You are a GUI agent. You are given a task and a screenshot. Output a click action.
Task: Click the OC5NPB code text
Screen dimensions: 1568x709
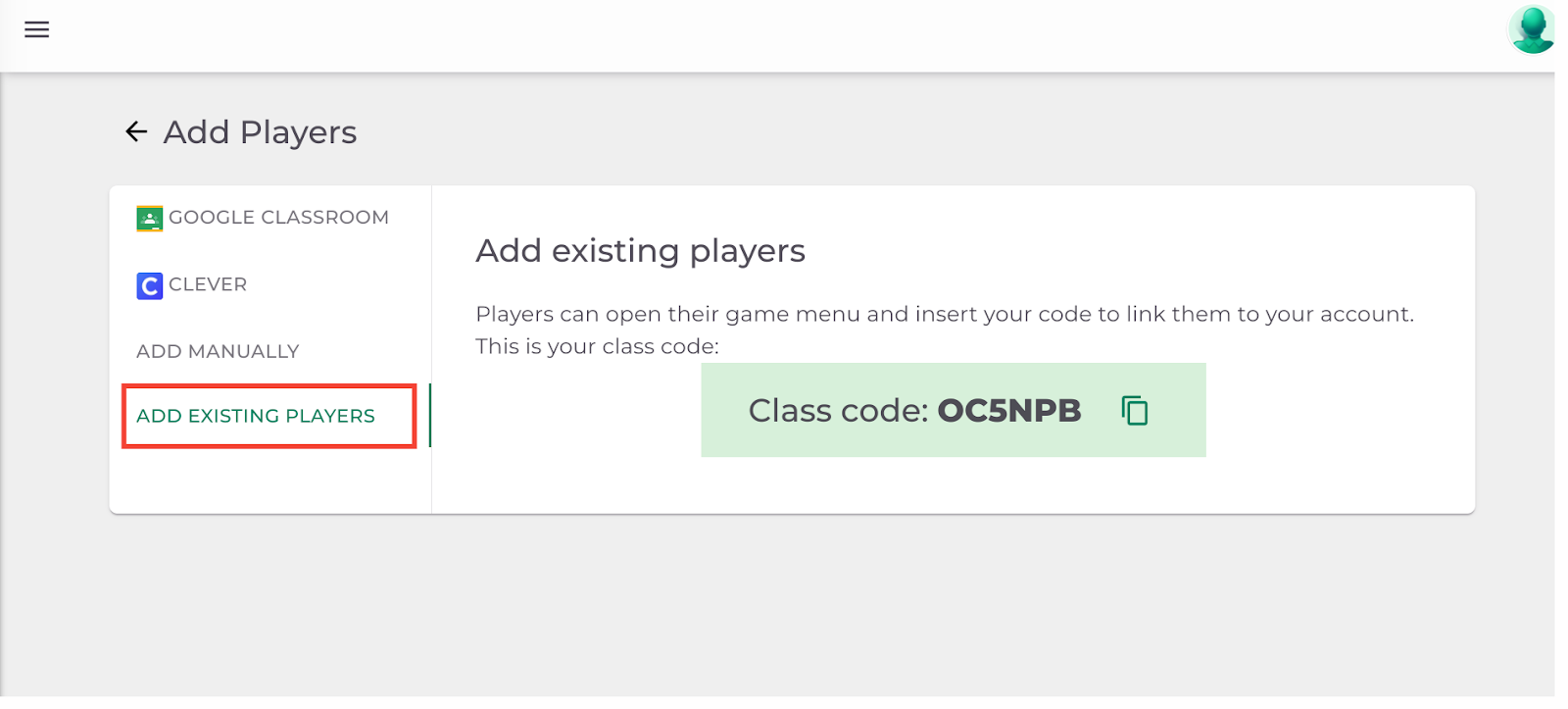pyautogui.click(x=1009, y=410)
